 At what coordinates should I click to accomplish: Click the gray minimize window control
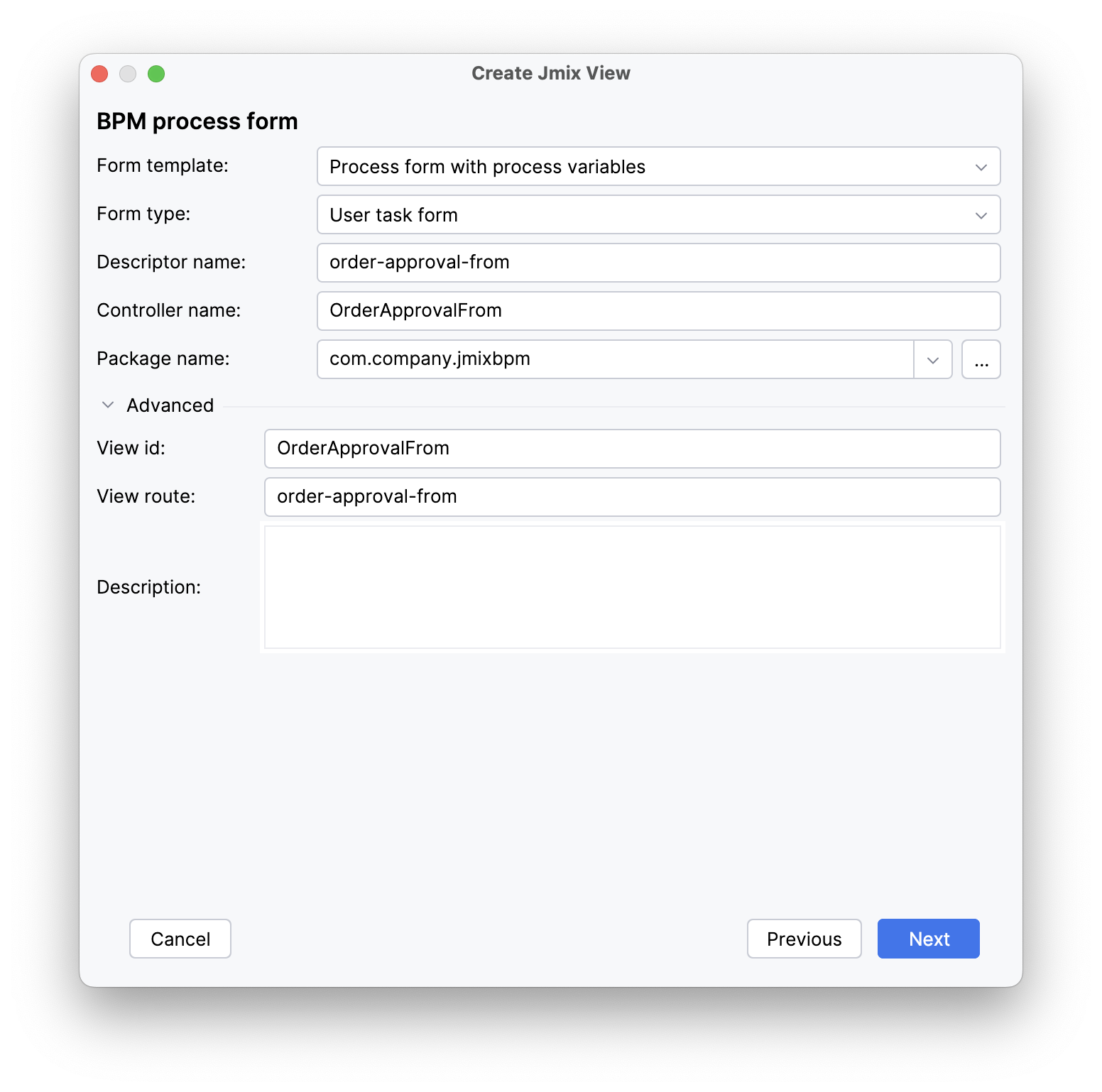coord(128,73)
